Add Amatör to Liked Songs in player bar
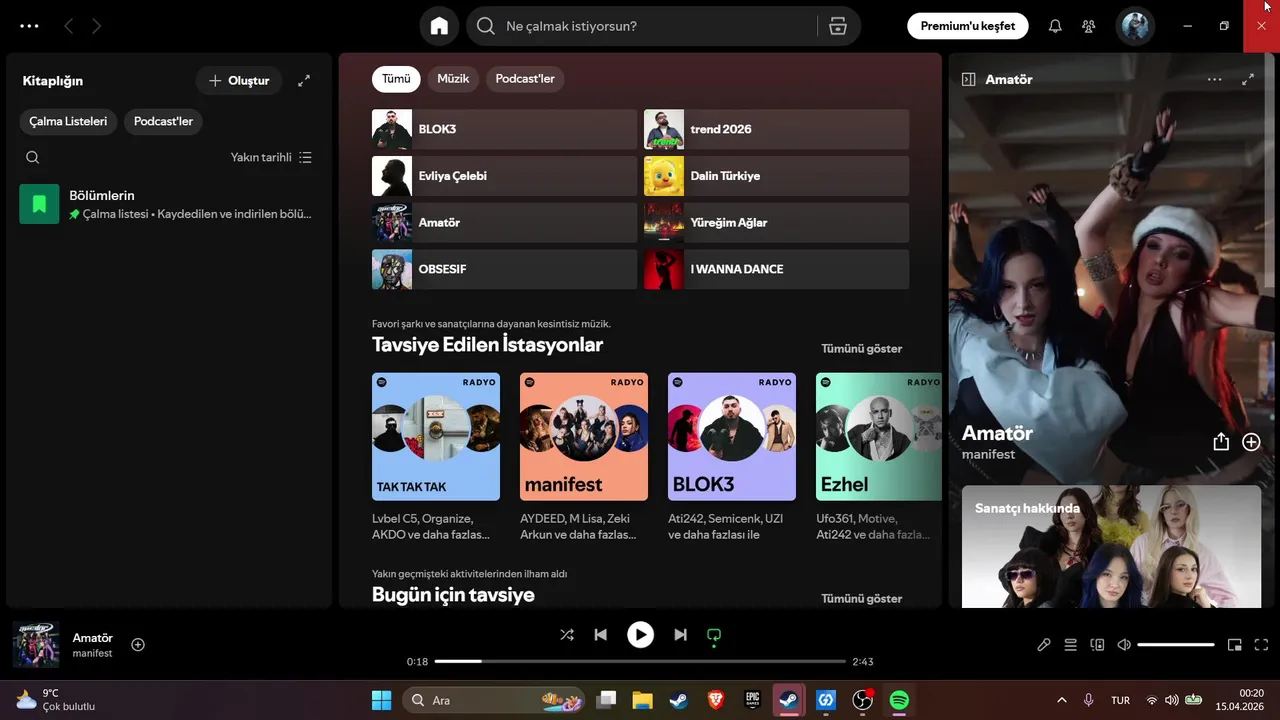 click(x=138, y=645)
